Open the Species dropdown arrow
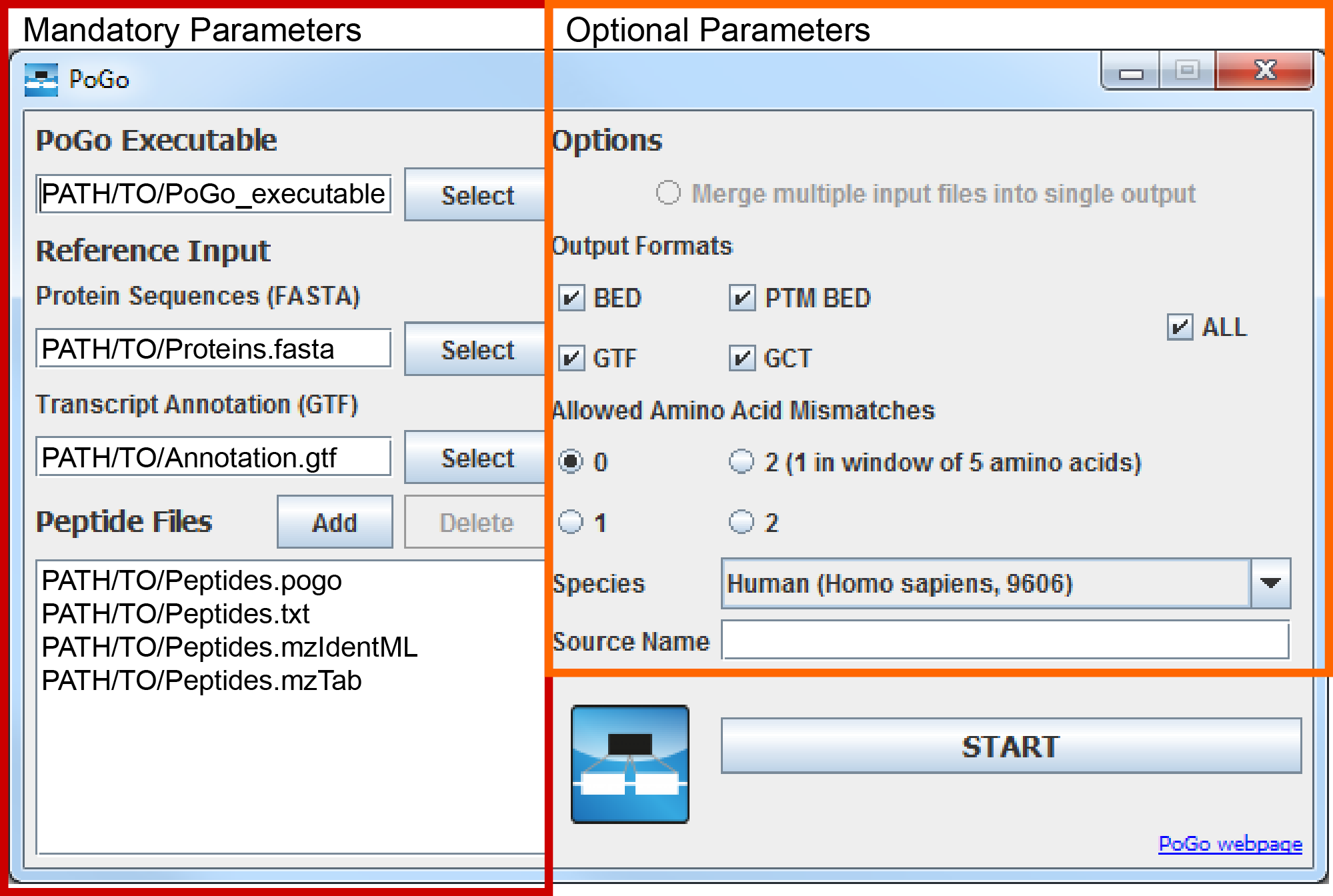Viewport: 1333px width, 896px height. click(1270, 583)
